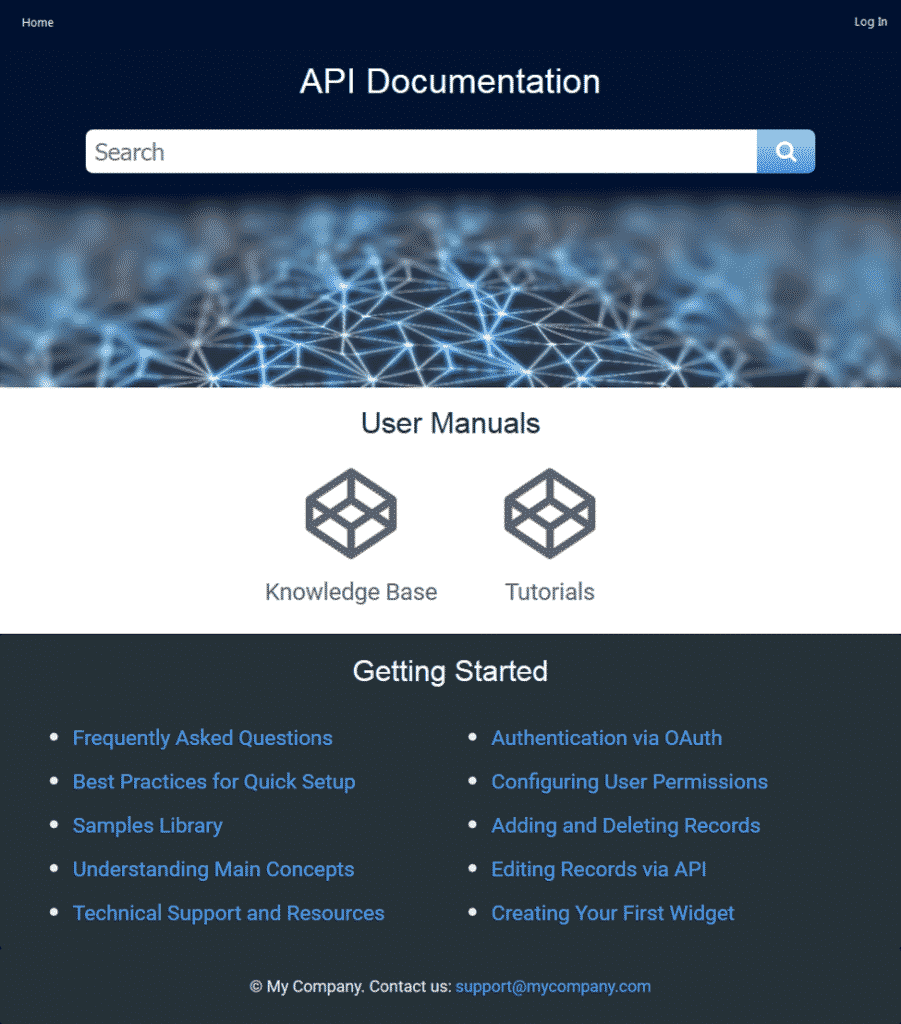
Task: Open the Knowledge Base text label
Action: click(351, 592)
